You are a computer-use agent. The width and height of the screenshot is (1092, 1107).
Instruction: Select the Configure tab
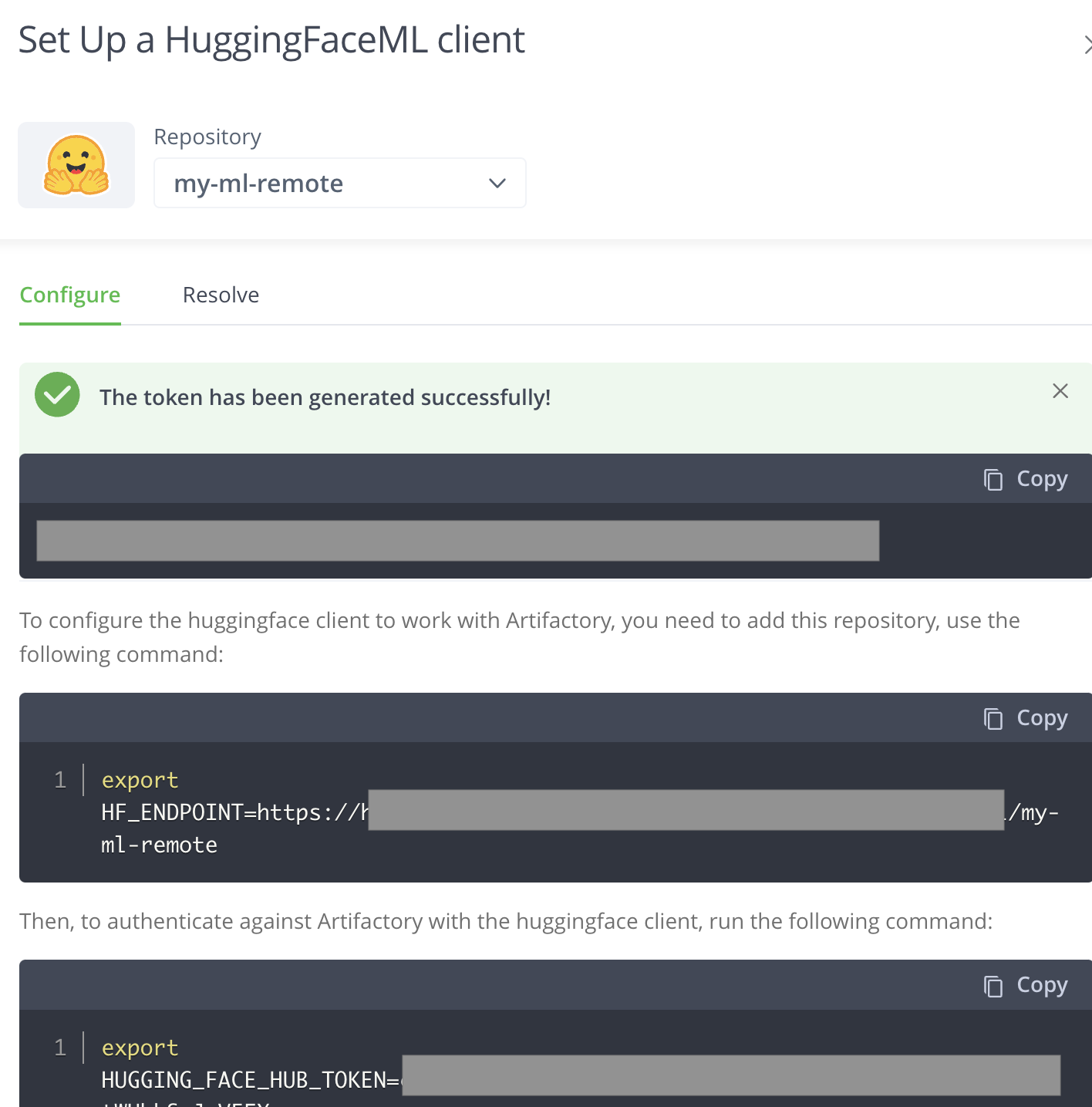click(69, 295)
